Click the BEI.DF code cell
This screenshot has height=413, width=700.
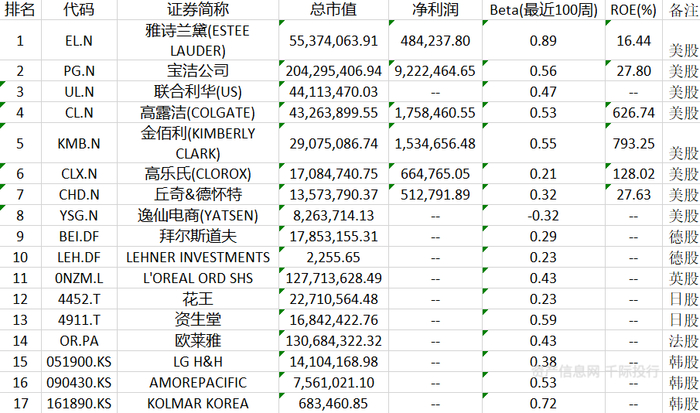pyautogui.click(x=79, y=237)
